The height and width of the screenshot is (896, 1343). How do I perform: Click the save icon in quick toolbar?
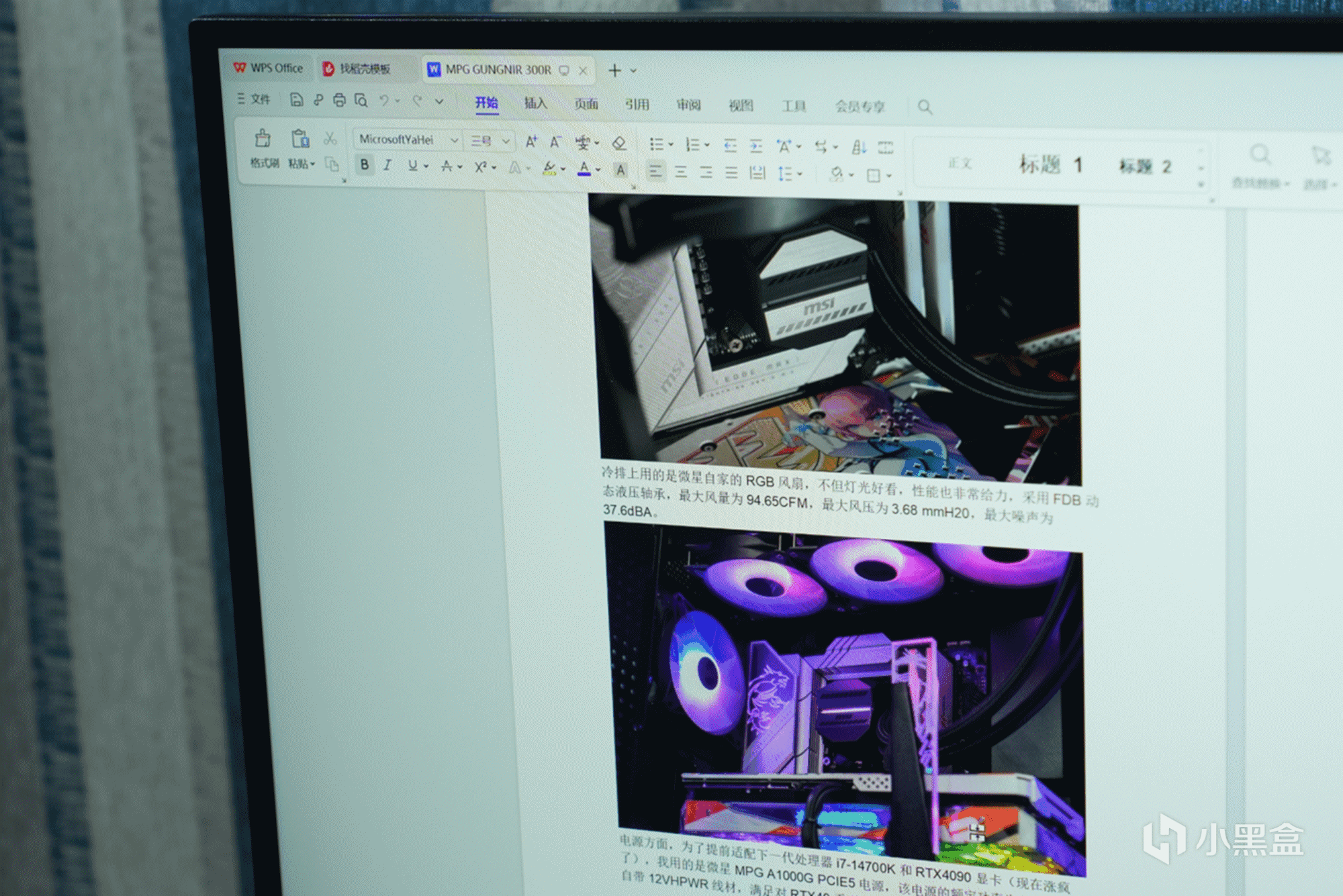[x=296, y=100]
